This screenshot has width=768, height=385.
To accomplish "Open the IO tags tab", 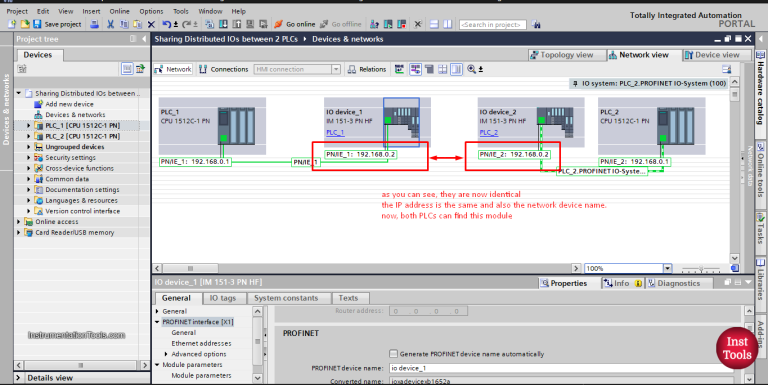I will (x=222, y=298).
